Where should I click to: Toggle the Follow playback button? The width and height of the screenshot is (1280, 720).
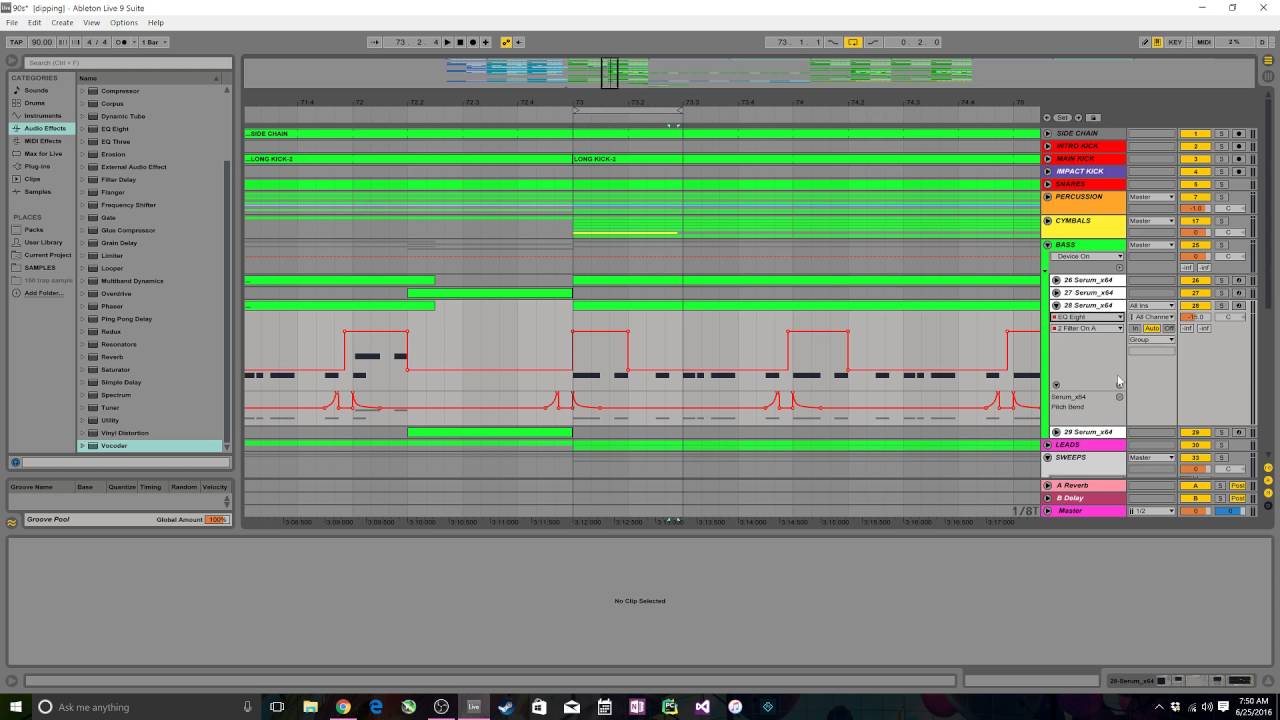coord(375,42)
